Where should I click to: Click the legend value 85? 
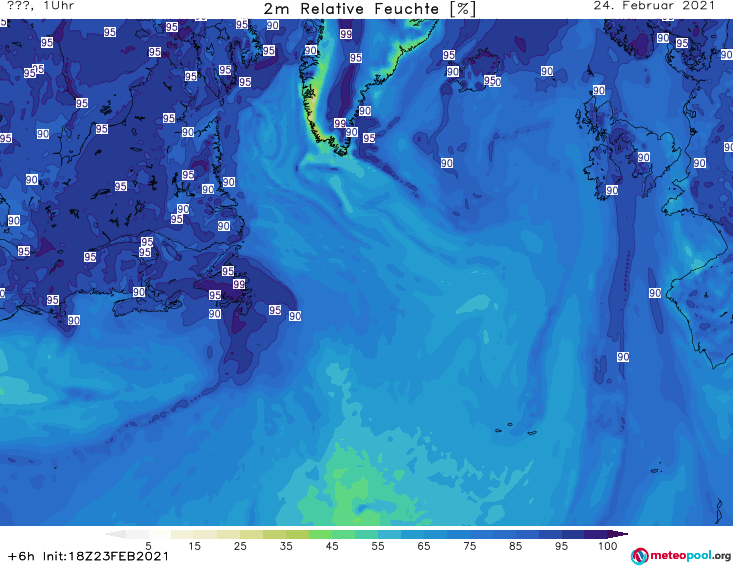(515, 546)
